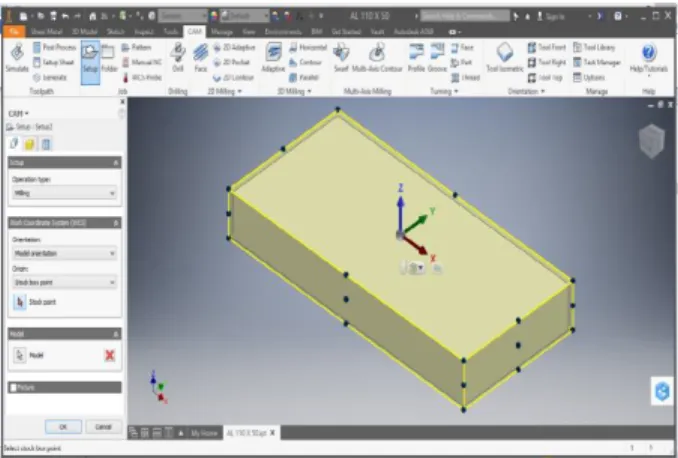
Task: Open the Origin dropdown showing Stock box point
Action: tap(64, 282)
